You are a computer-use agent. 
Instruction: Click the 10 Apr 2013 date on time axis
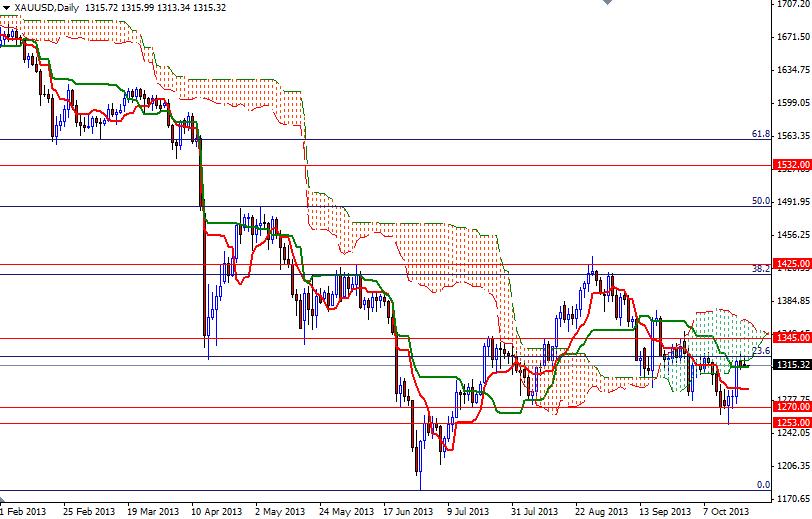[216, 511]
